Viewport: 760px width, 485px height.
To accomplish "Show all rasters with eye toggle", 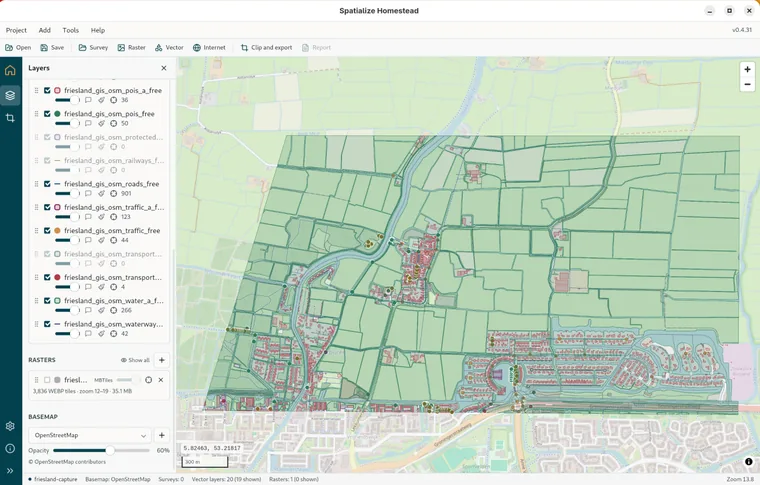I will [x=135, y=360].
